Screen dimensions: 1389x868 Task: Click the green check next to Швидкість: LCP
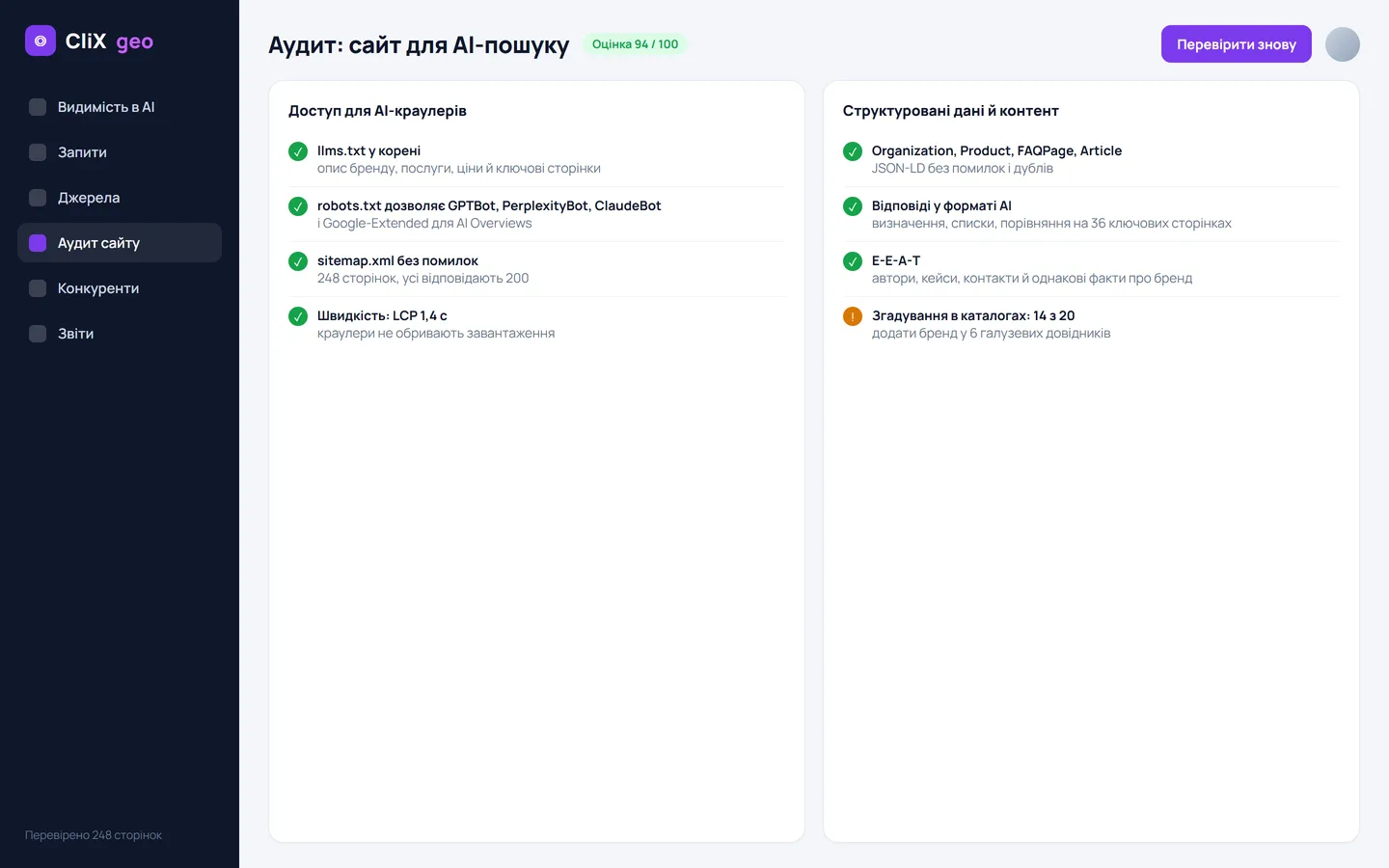298,316
